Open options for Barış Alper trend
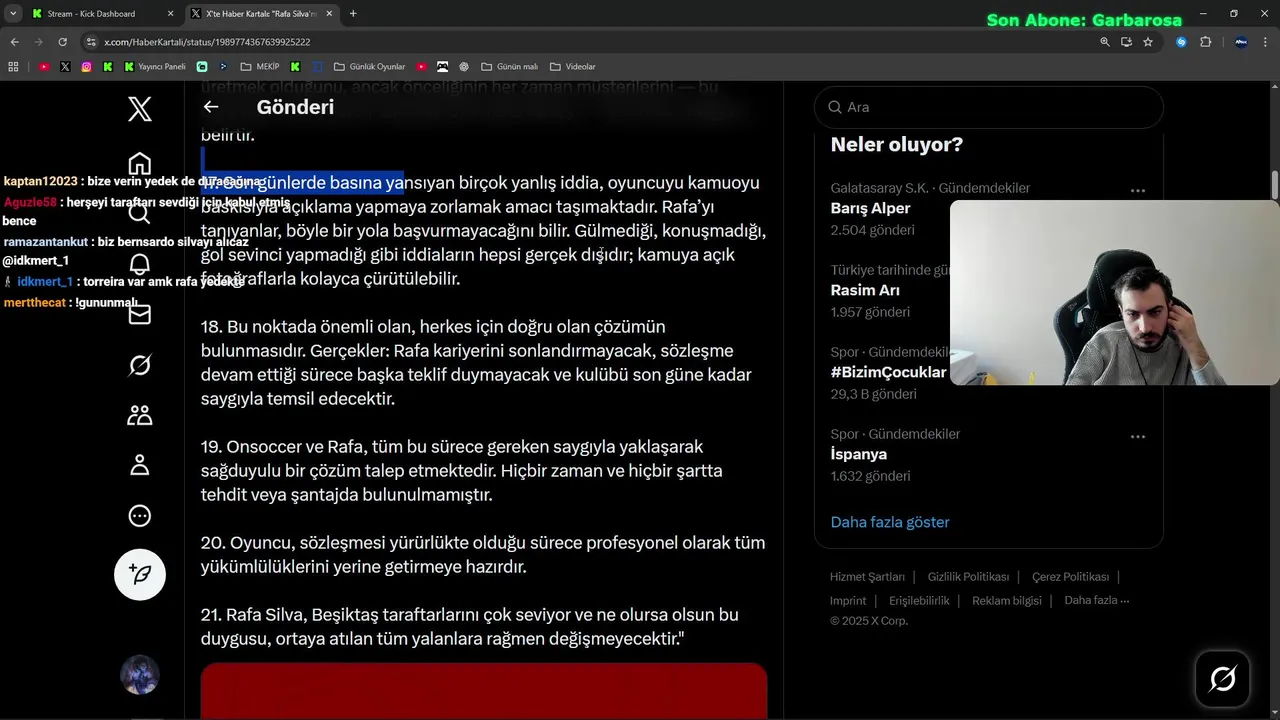 tap(1138, 190)
